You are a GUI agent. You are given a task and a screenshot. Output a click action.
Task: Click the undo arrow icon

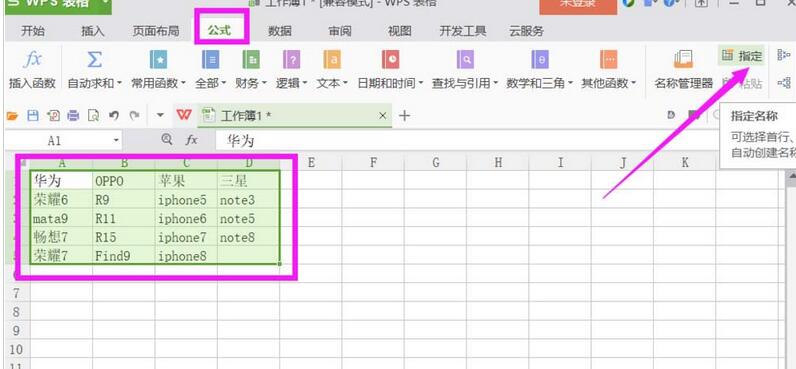pos(114,116)
